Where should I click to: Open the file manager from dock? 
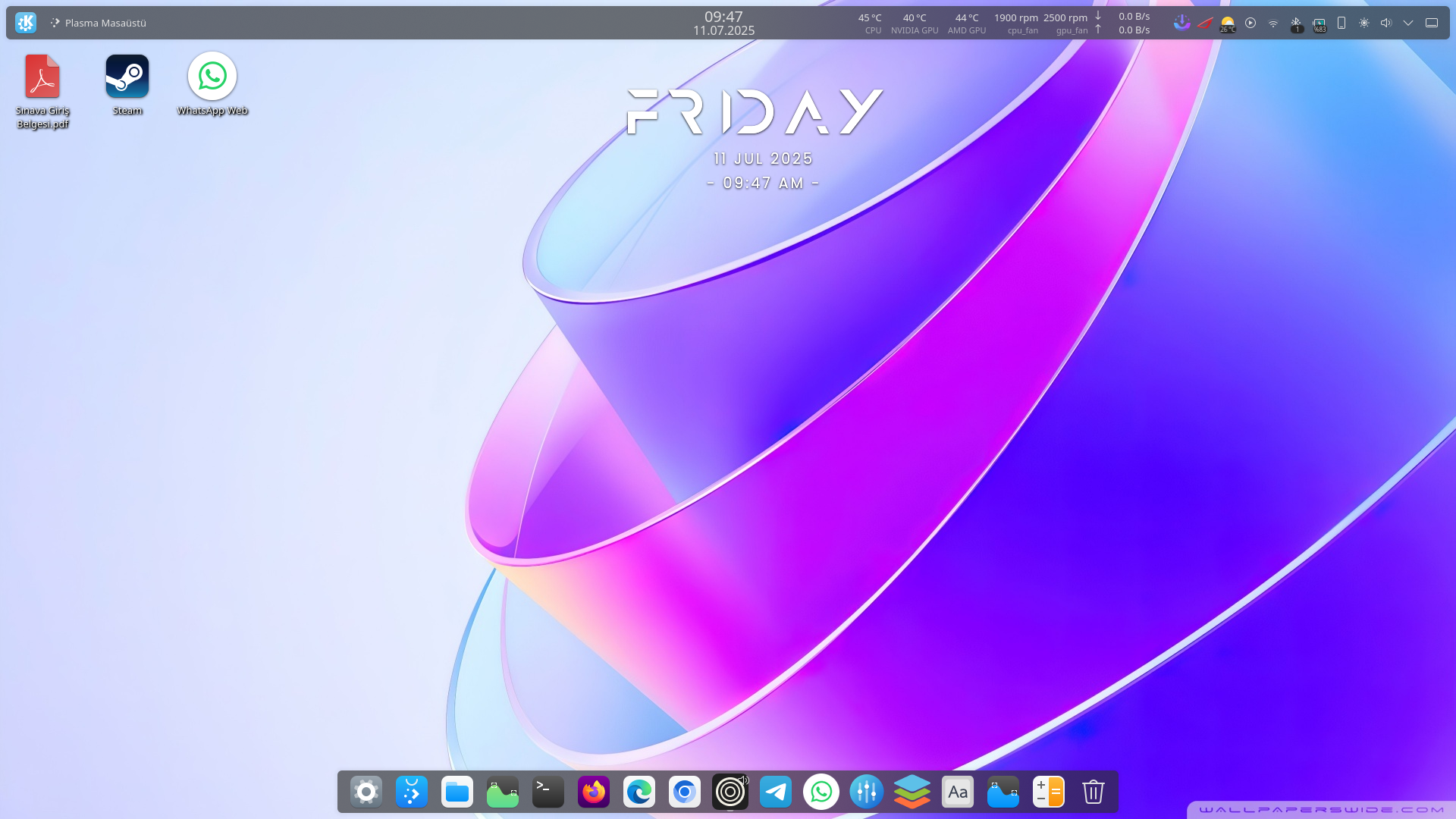[x=457, y=792]
